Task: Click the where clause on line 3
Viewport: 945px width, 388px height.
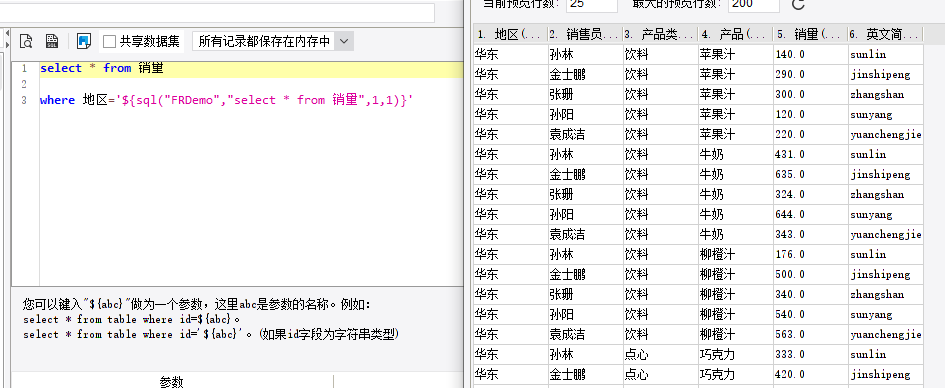Action: 227,100
